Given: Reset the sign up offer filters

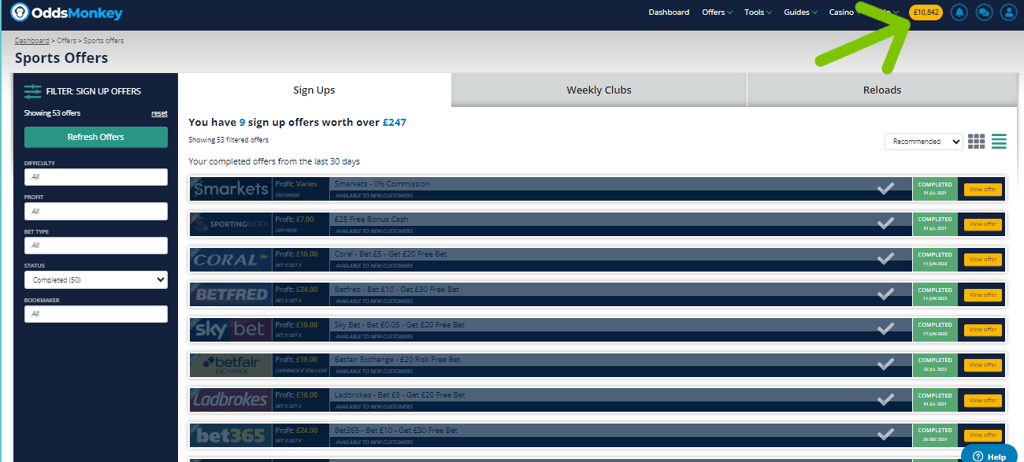Looking at the screenshot, I should coord(159,113).
